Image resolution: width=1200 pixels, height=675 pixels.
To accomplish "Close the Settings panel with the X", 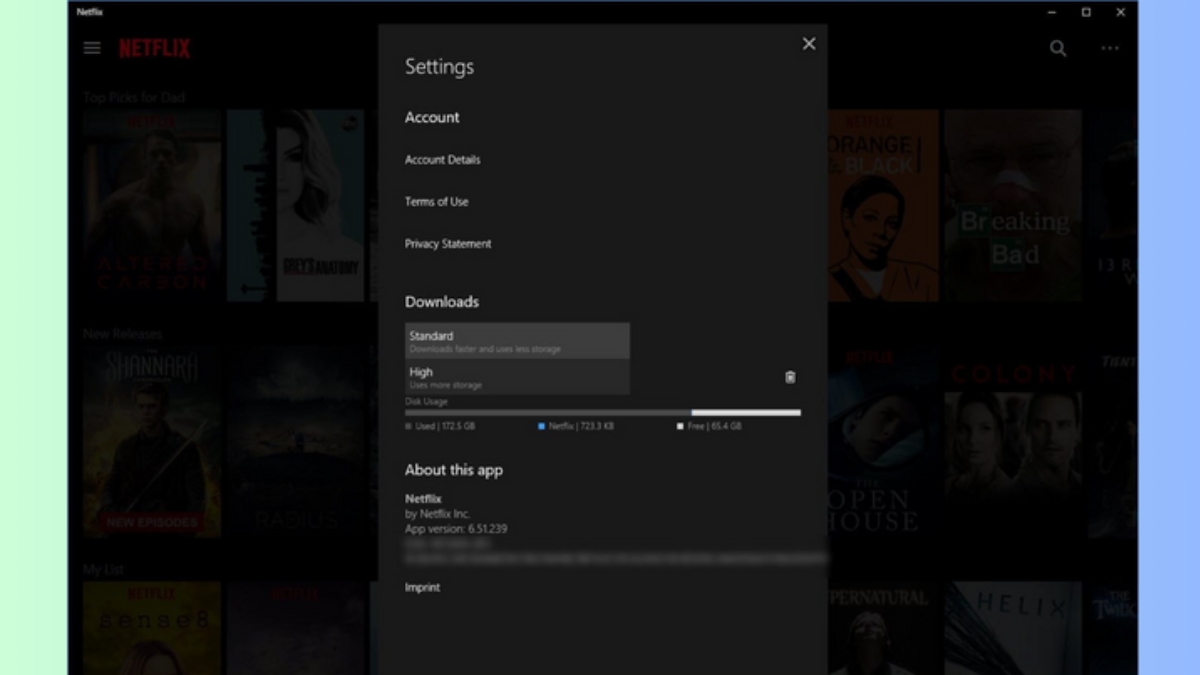I will pos(808,44).
